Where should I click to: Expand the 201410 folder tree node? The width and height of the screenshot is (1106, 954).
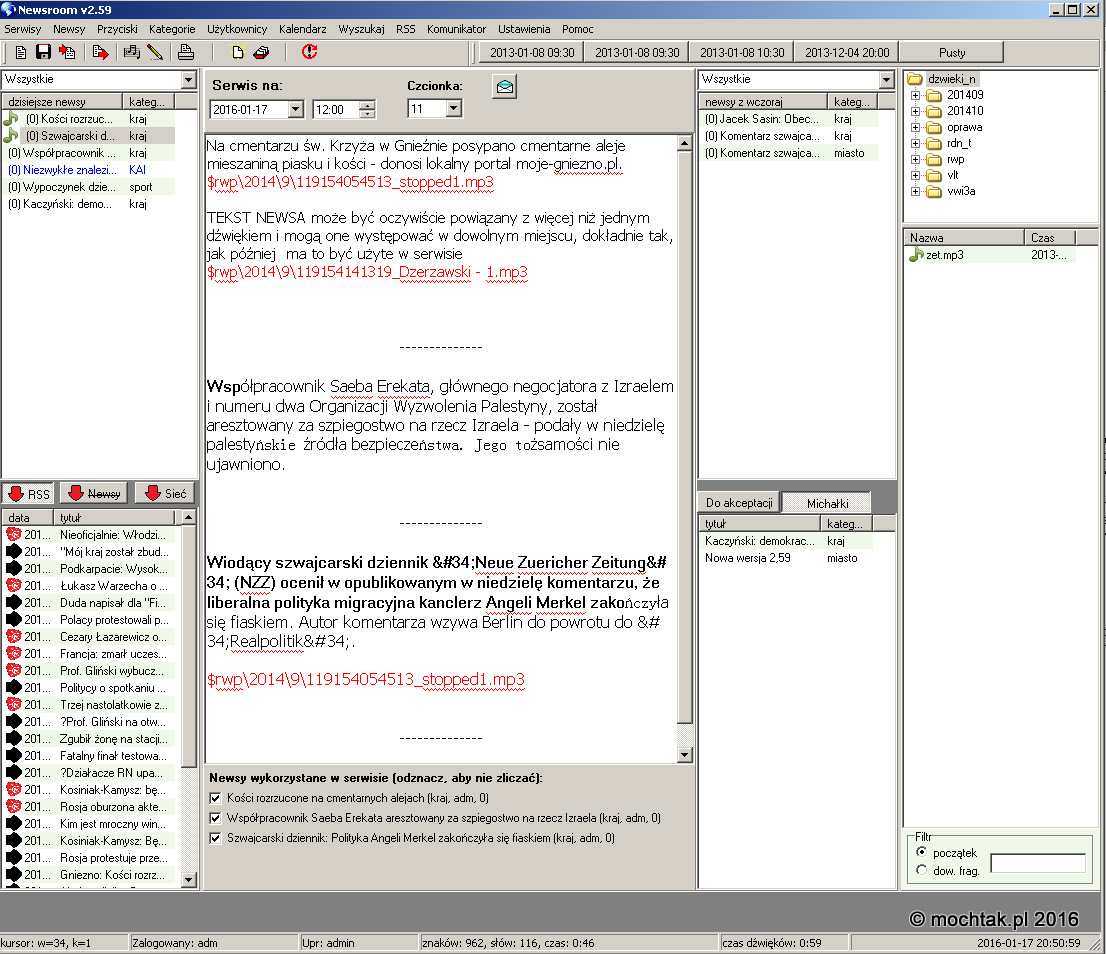[x=916, y=111]
